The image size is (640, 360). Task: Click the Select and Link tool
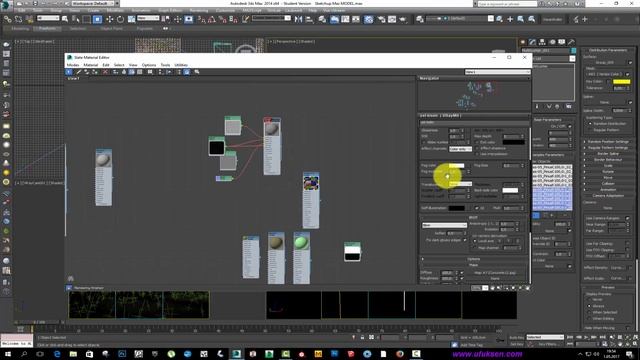7,19
